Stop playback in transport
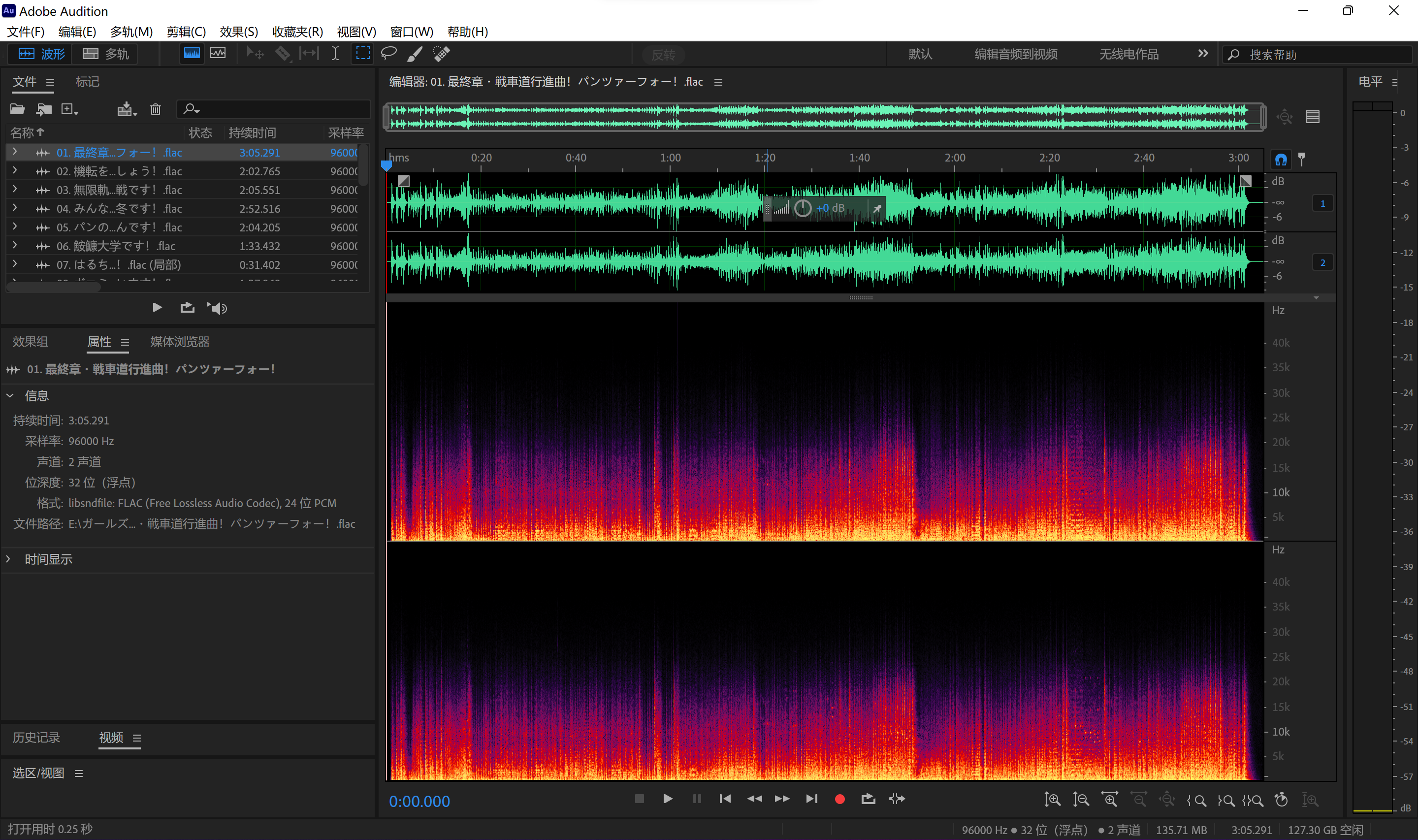The image size is (1418, 840). click(x=640, y=799)
